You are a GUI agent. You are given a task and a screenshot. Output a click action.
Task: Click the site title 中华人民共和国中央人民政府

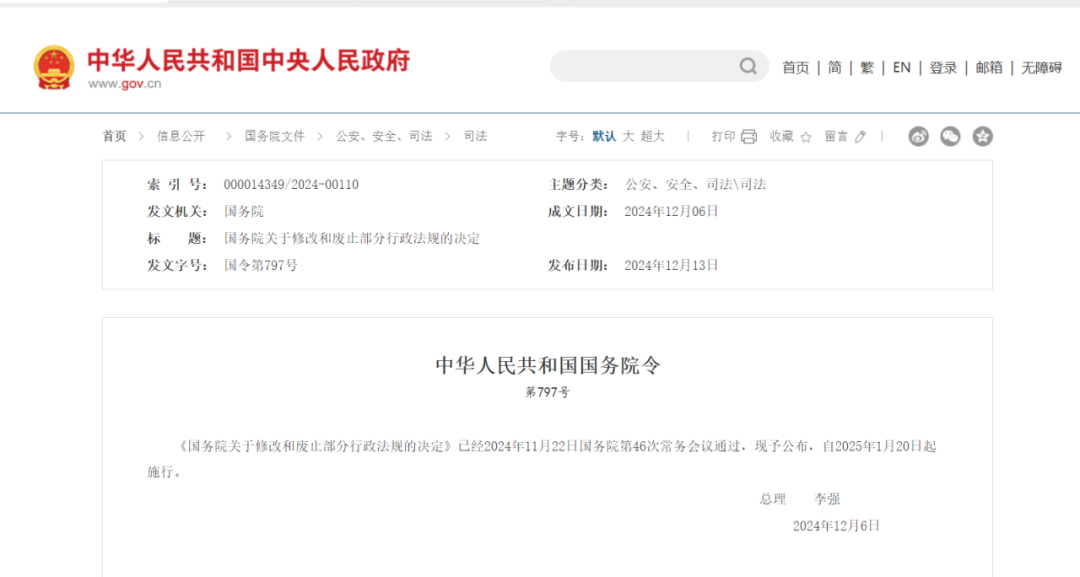tap(249, 61)
